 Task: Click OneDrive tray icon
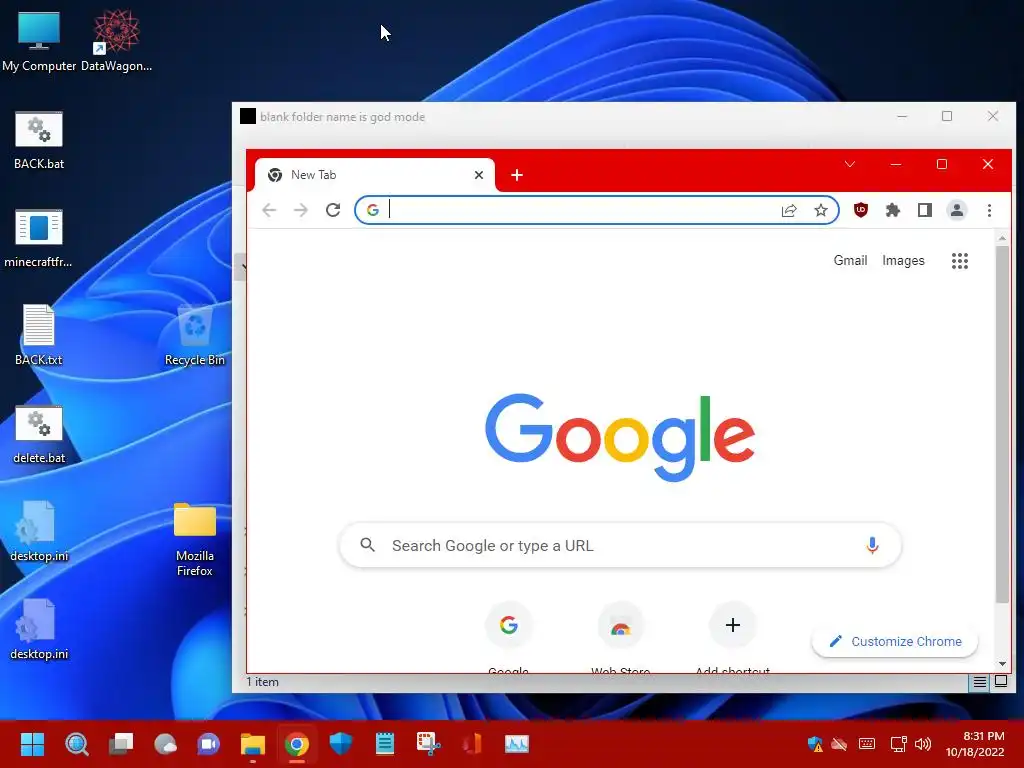coord(839,744)
